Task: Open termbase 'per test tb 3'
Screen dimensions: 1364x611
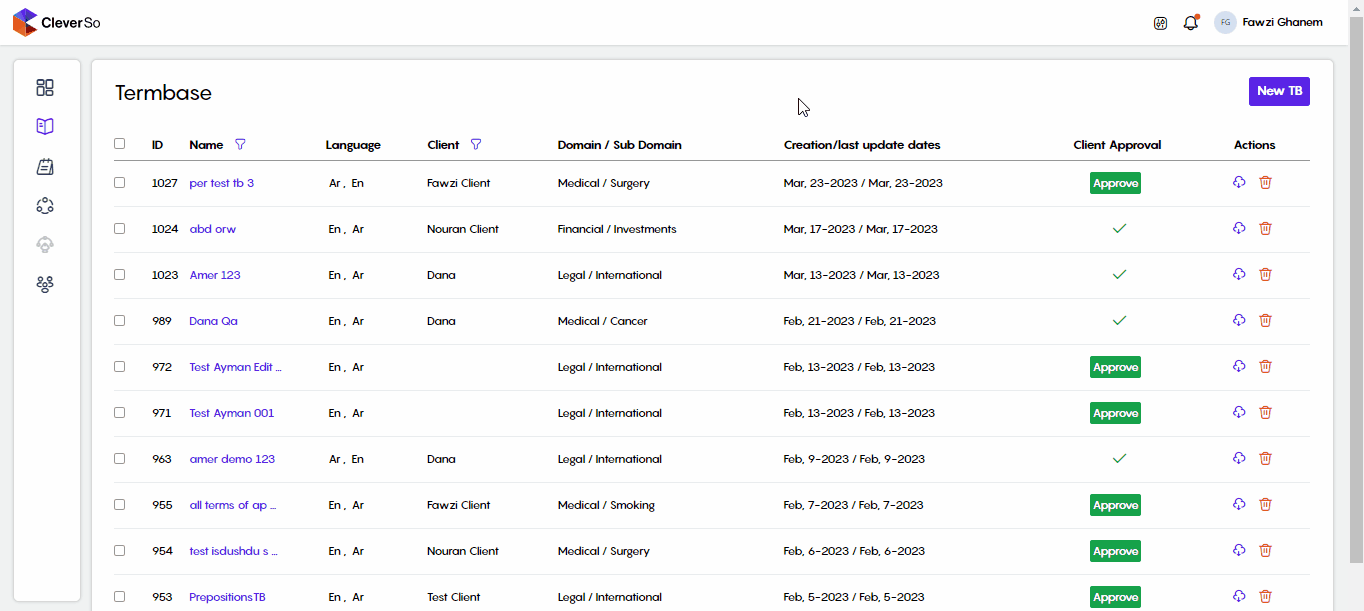Action: pyautogui.click(x=221, y=183)
